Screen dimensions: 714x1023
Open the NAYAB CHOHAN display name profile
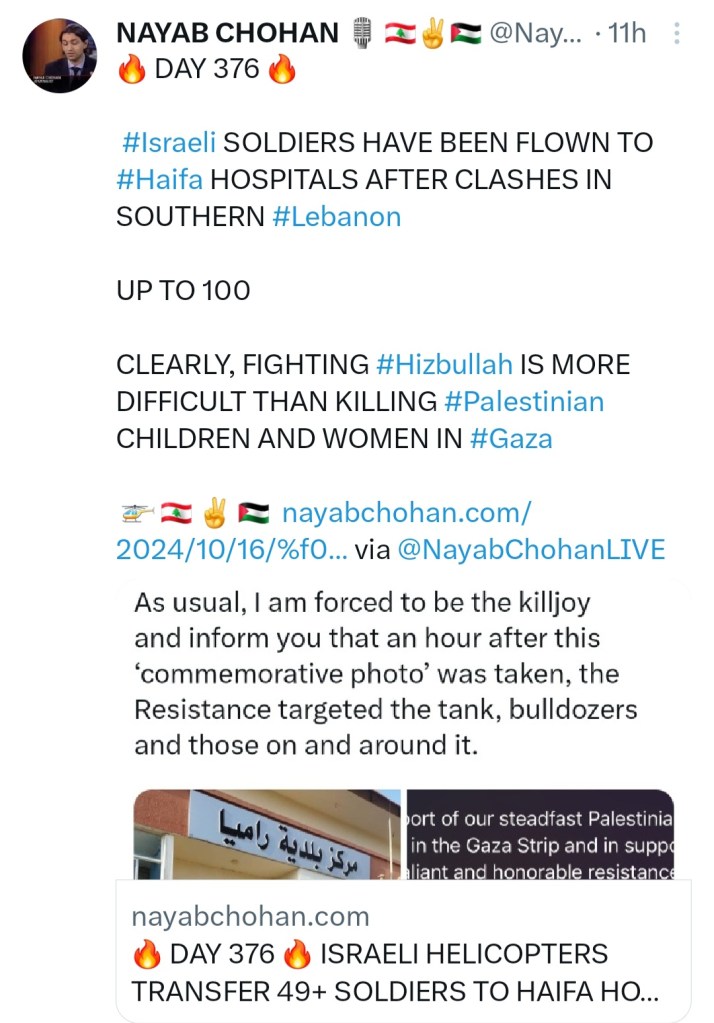pyautogui.click(x=228, y=33)
